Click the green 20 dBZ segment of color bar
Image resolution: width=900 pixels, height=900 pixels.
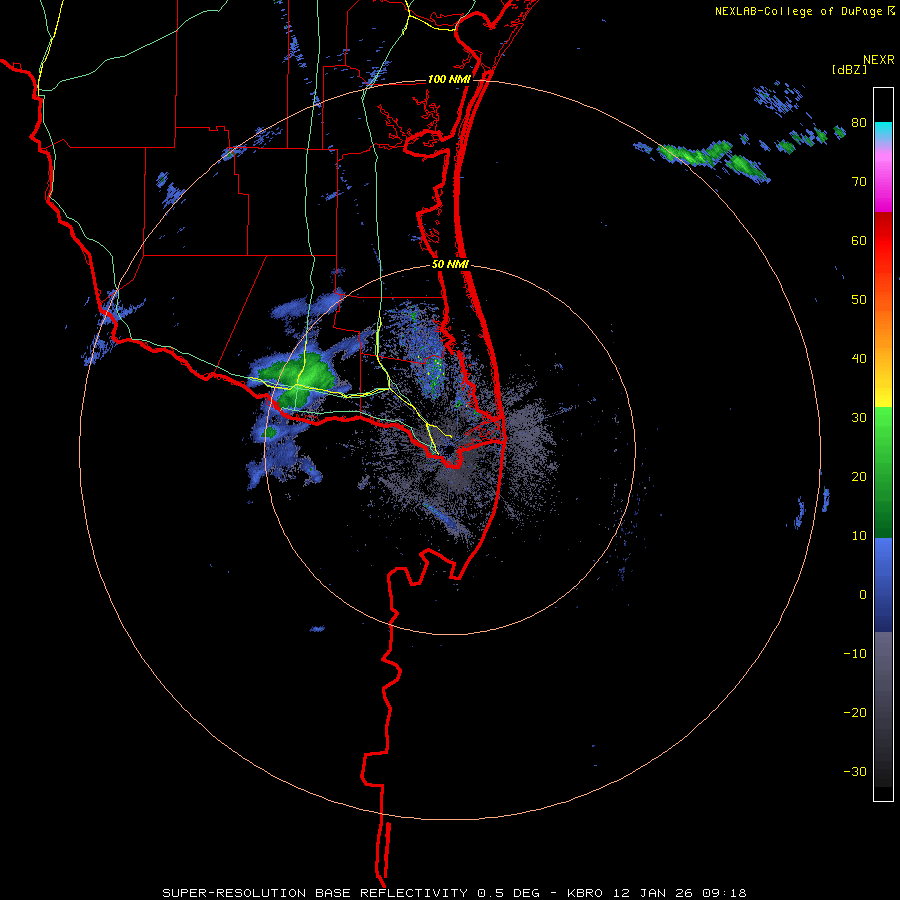point(883,476)
